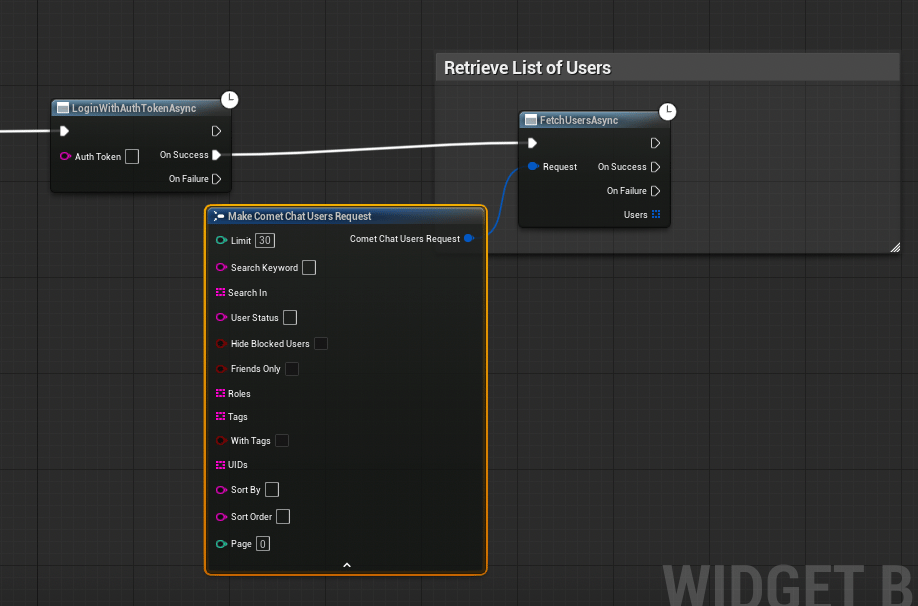Click the With Tags boolean pin

click(x=221, y=440)
